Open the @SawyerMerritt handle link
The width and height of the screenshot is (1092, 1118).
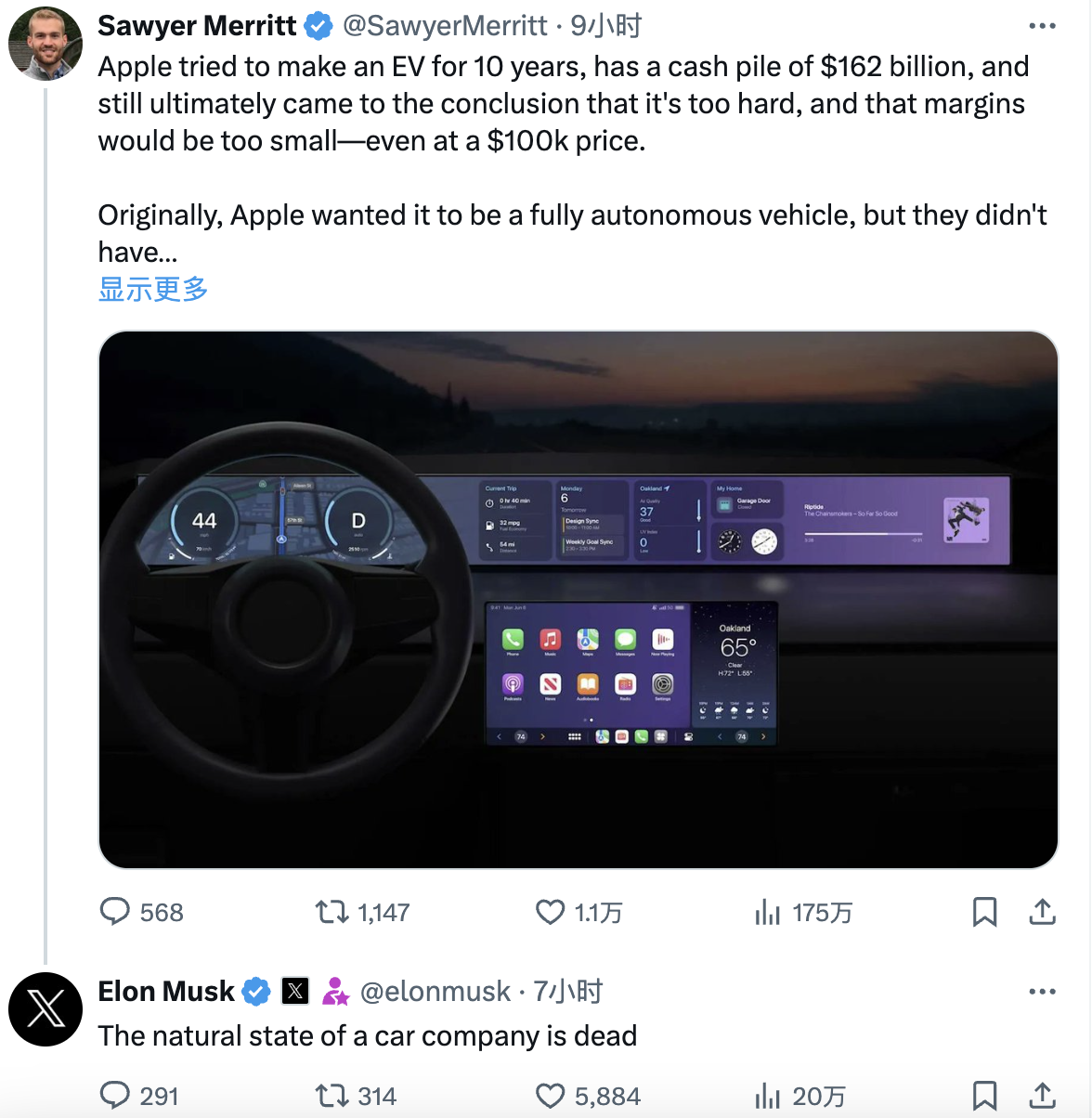445,26
